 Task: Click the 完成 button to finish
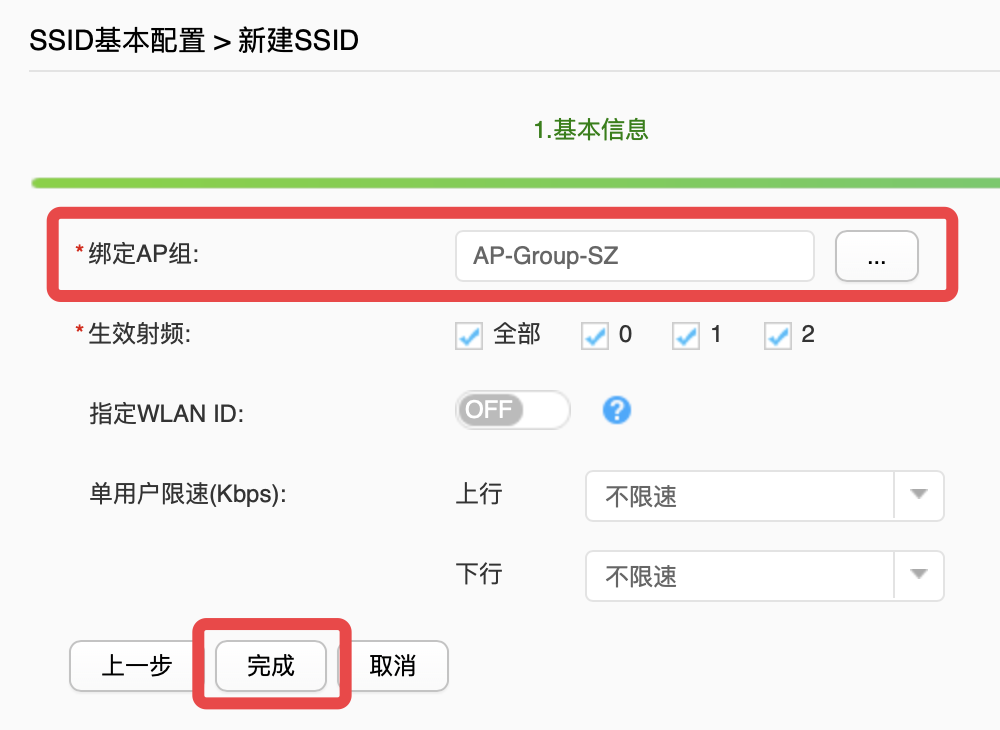[269, 666]
